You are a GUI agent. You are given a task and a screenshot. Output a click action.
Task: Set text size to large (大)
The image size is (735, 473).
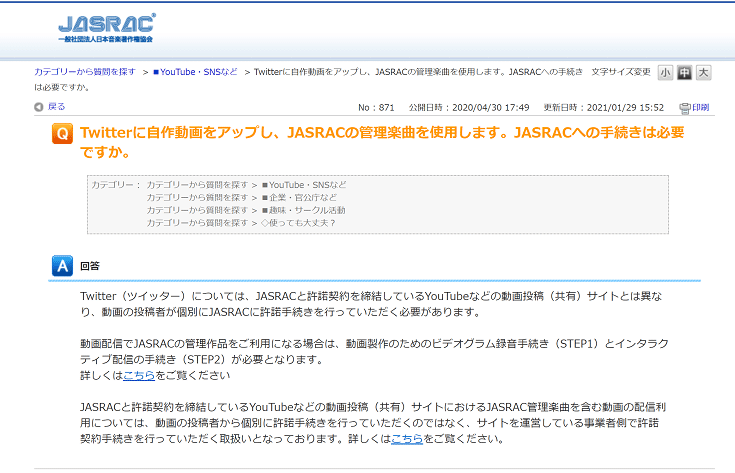coord(703,73)
